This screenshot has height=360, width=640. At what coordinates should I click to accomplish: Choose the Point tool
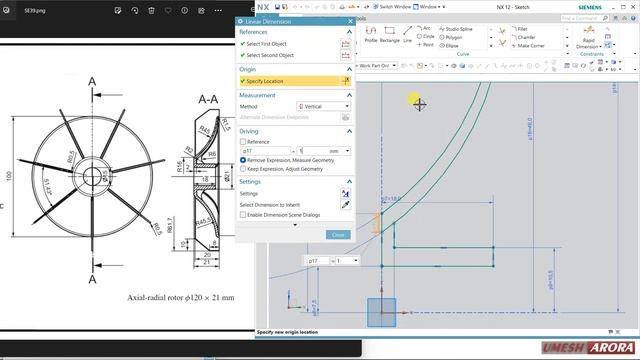[425, 44]
